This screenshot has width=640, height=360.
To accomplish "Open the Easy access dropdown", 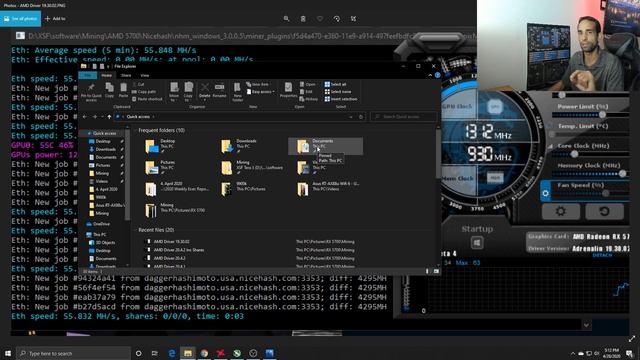I will tap(261, 92).
